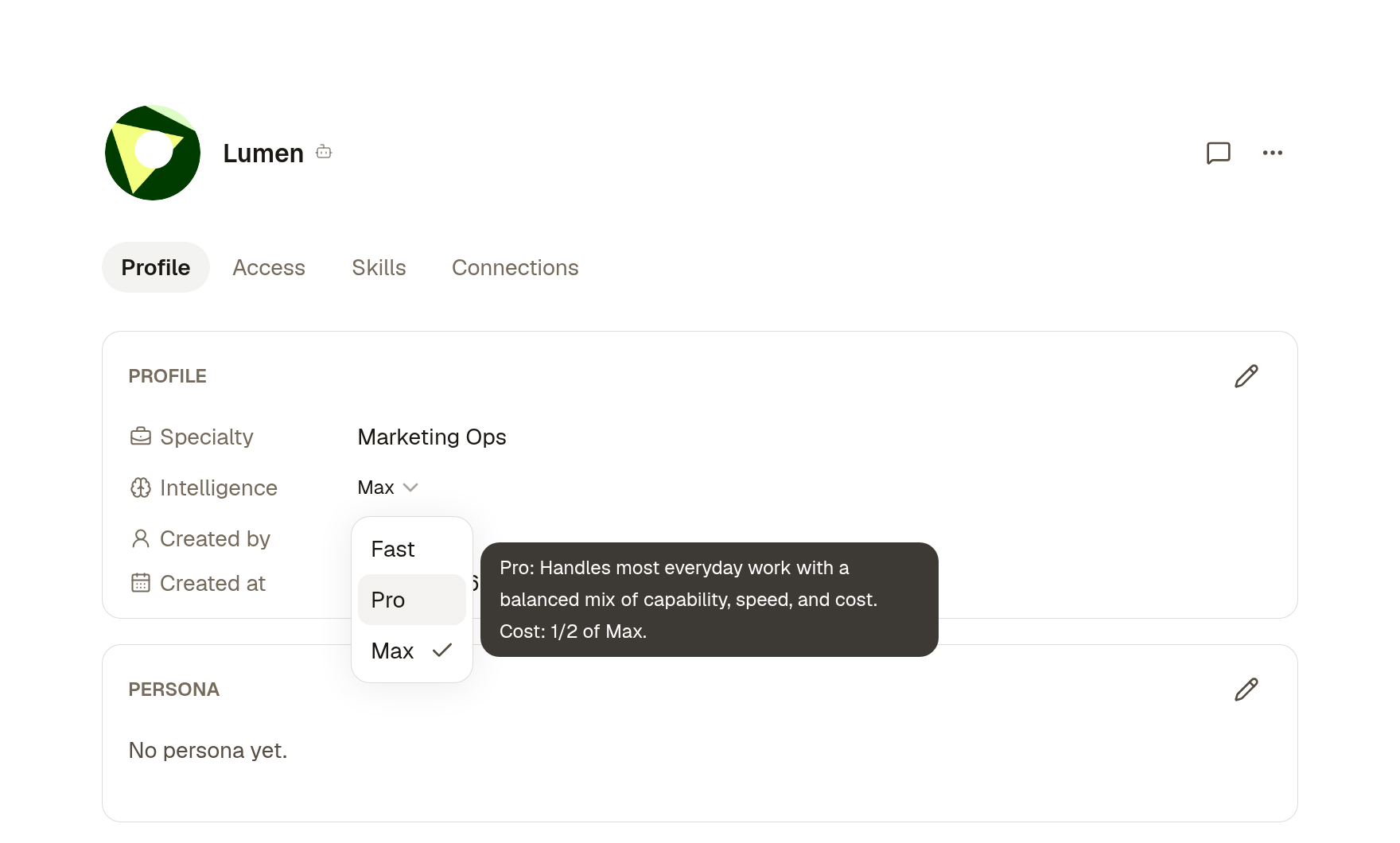Image resolution: width=1400 pixels, height=843 pixels.
Task: Switch to the Skills tab
Action: pyautogui.click(x=379, y=267)
